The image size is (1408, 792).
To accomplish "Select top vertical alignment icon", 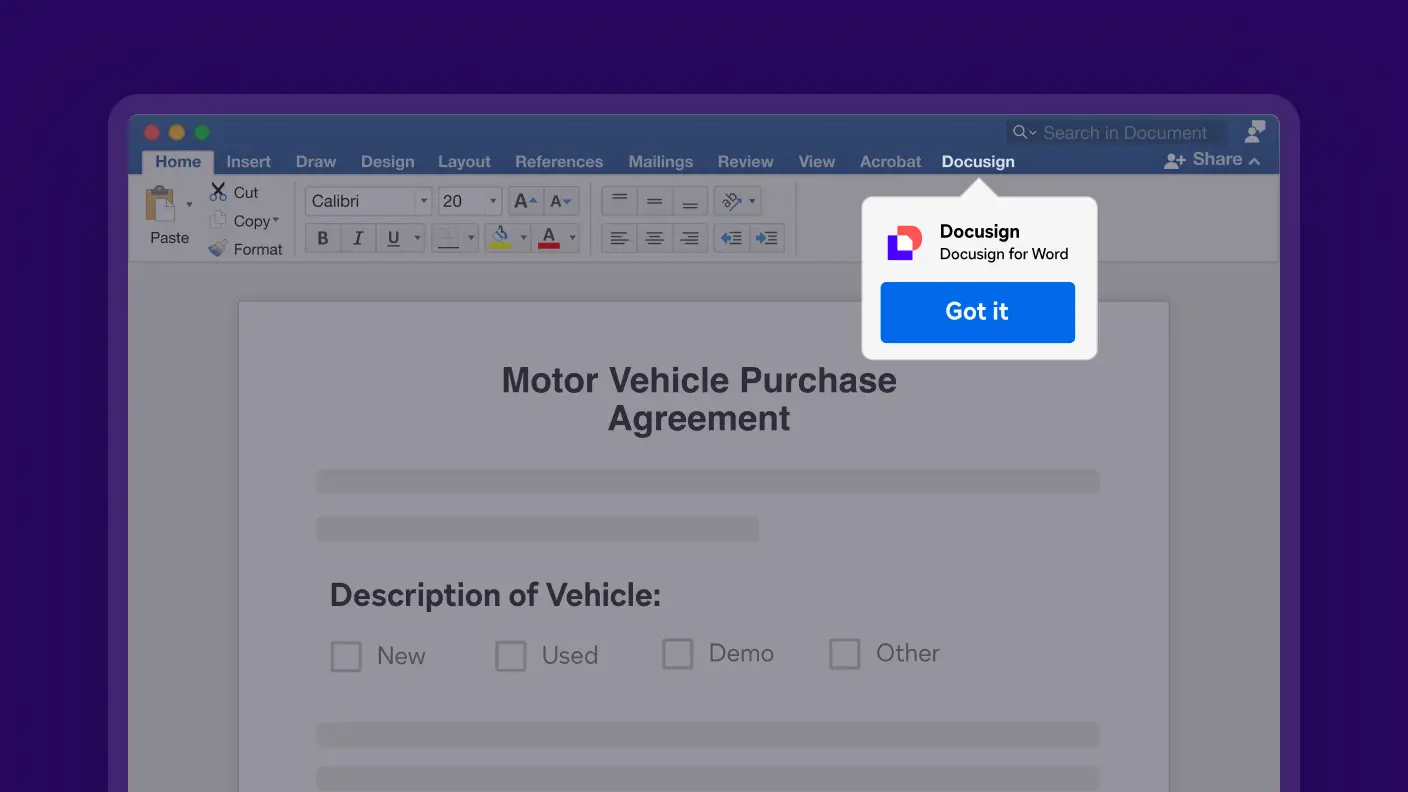I will (619, 201).
